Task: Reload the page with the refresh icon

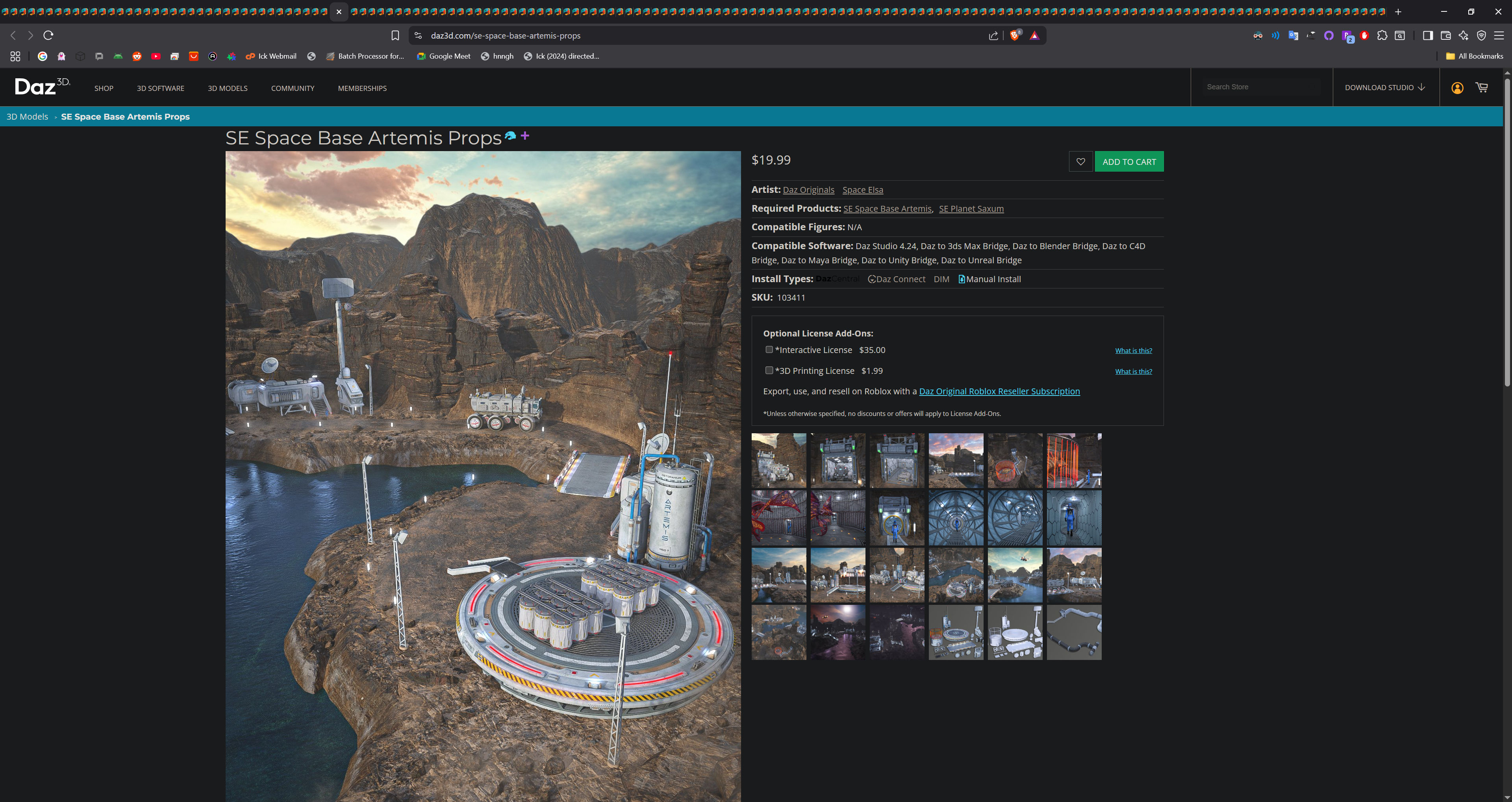Action: point(48,35)
